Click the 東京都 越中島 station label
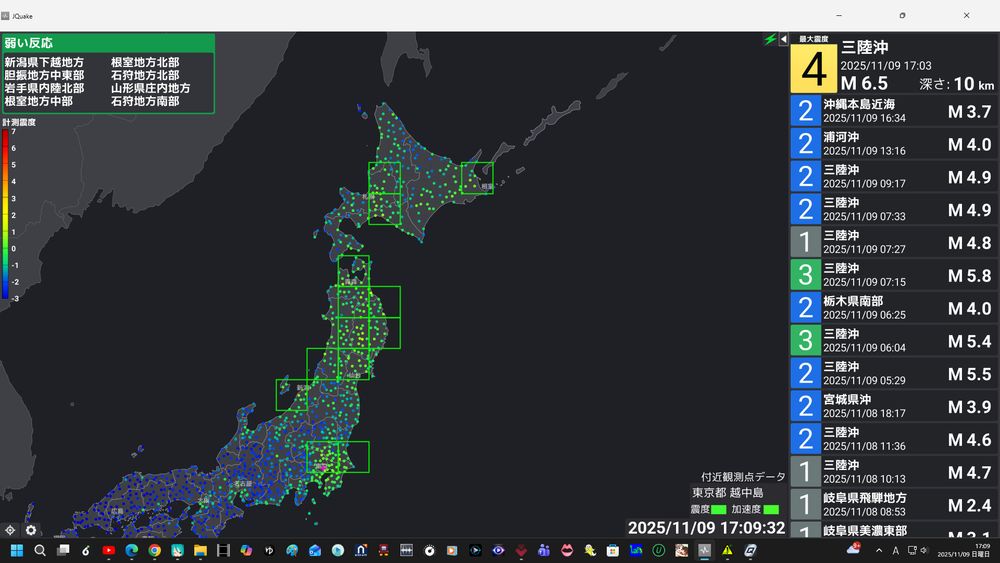 [728, 493]
